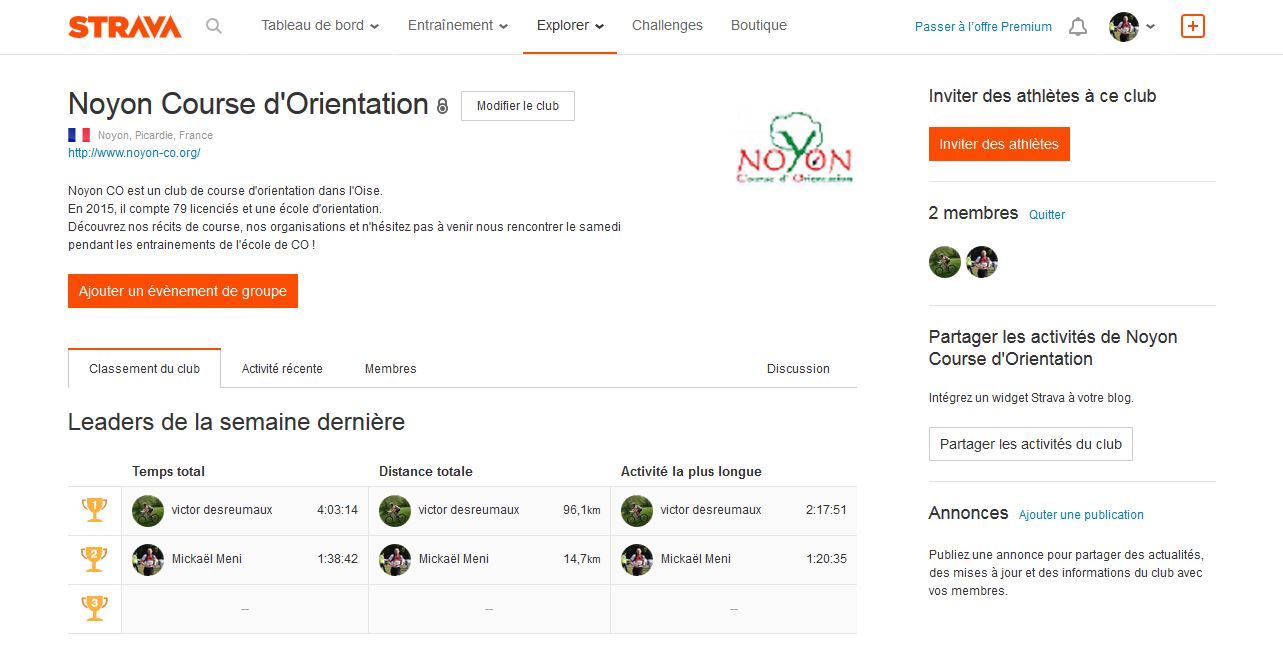1283x671 pixels.
Task: Click Quitter to leave the club
Action: coord(1047,215)
